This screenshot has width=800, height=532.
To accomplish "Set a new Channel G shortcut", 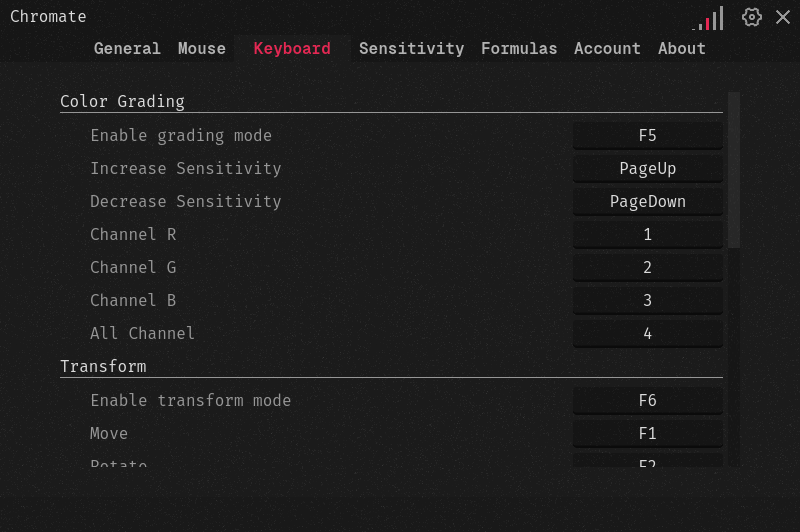I will click(648, 268).
